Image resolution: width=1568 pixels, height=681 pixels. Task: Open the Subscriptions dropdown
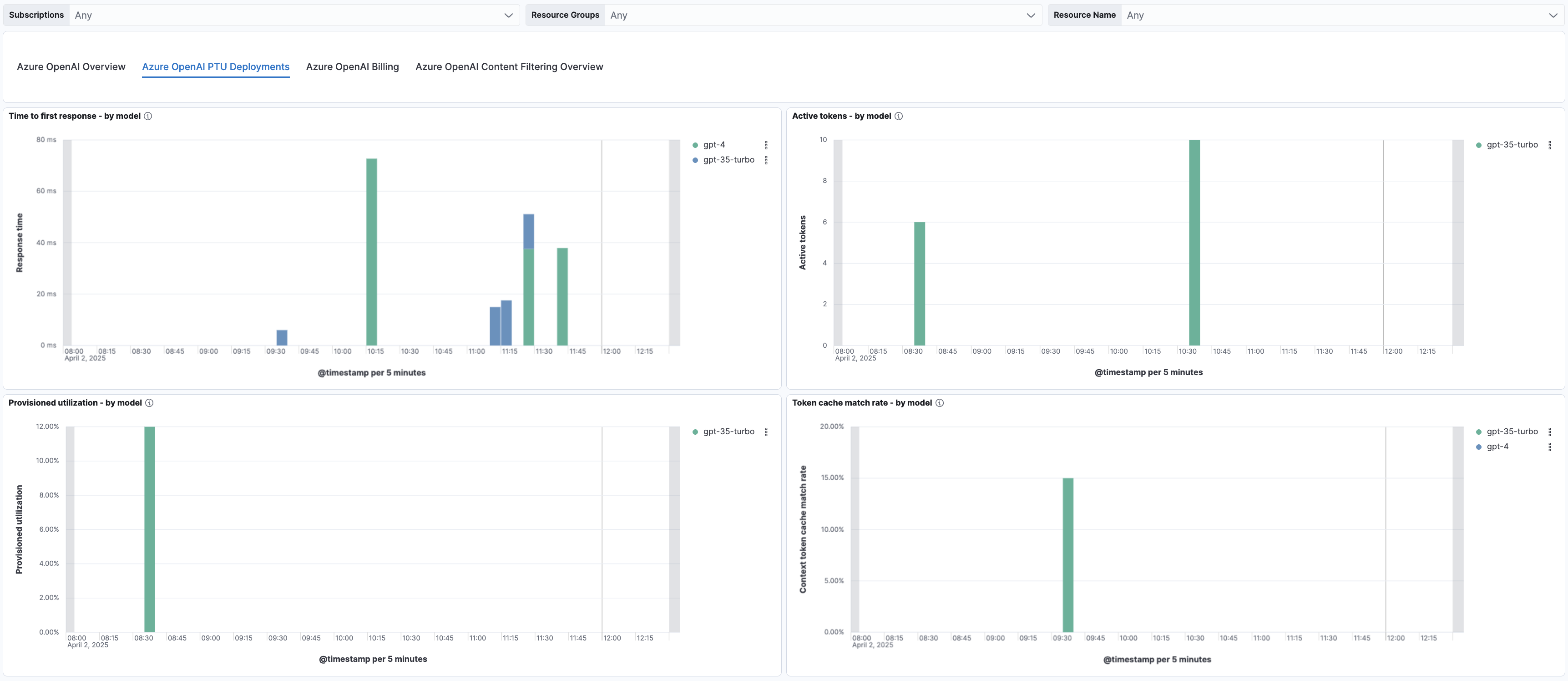pyautogui.click(x=508, y=15)
